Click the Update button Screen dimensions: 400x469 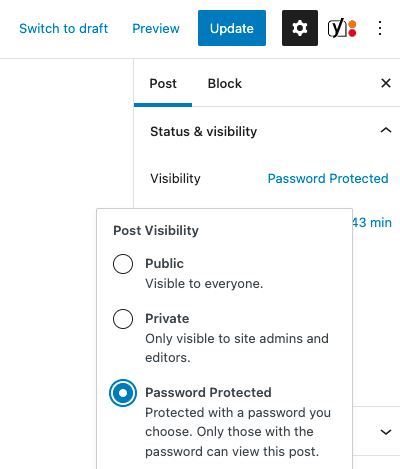click(232, 28)
